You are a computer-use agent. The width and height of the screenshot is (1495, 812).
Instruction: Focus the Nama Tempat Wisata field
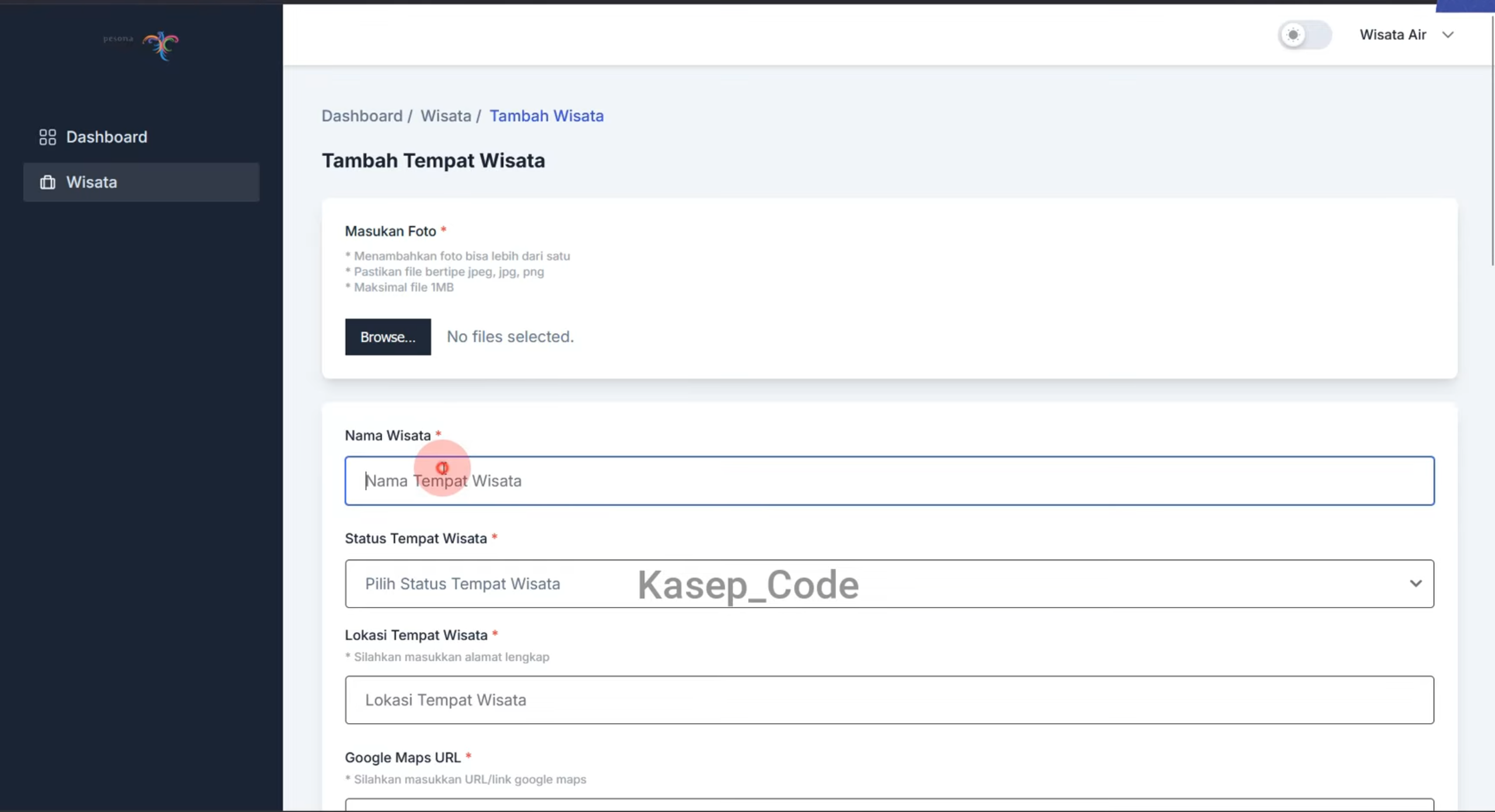889,481
